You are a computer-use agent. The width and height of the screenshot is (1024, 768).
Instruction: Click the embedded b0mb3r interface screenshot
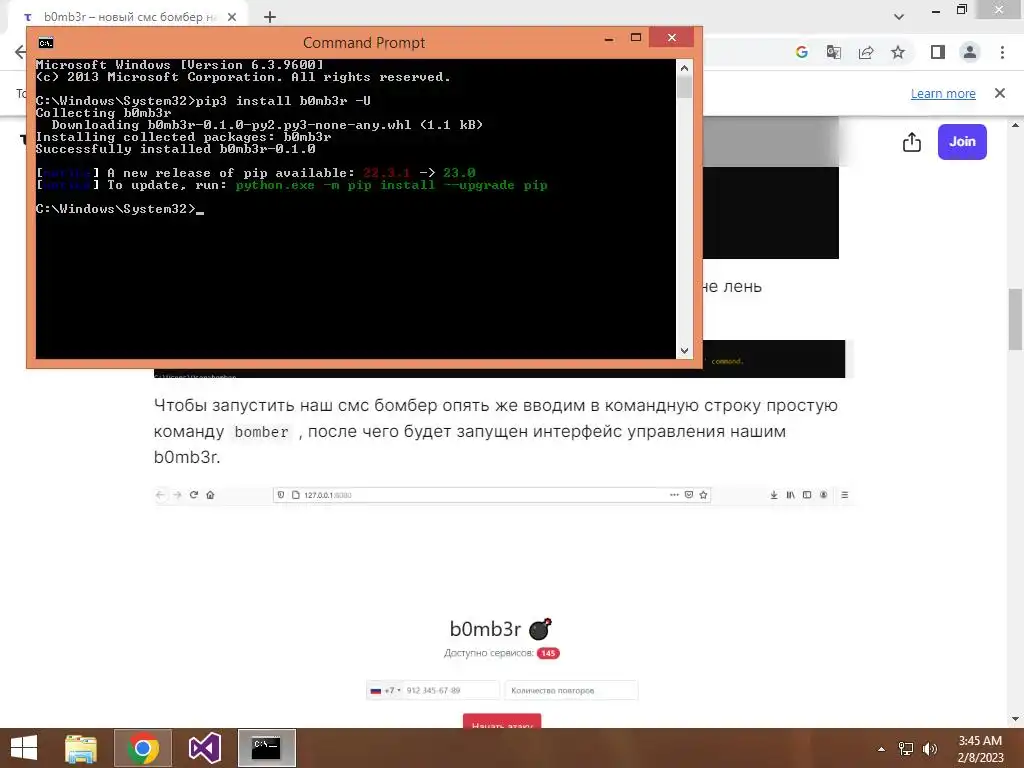coord(504,607)
